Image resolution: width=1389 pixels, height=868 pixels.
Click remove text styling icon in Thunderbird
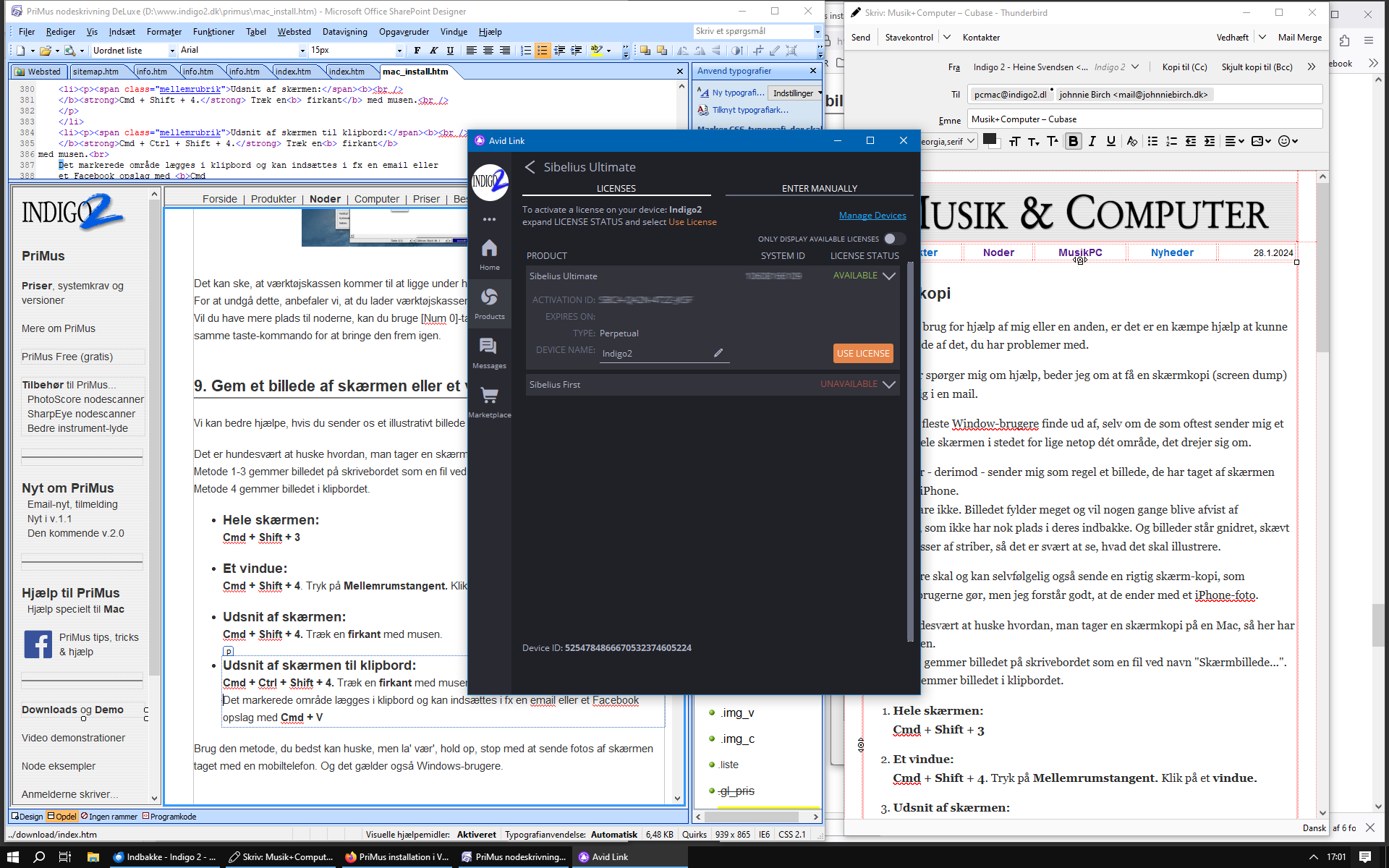pyautogui.click(x=1132, y=141)
